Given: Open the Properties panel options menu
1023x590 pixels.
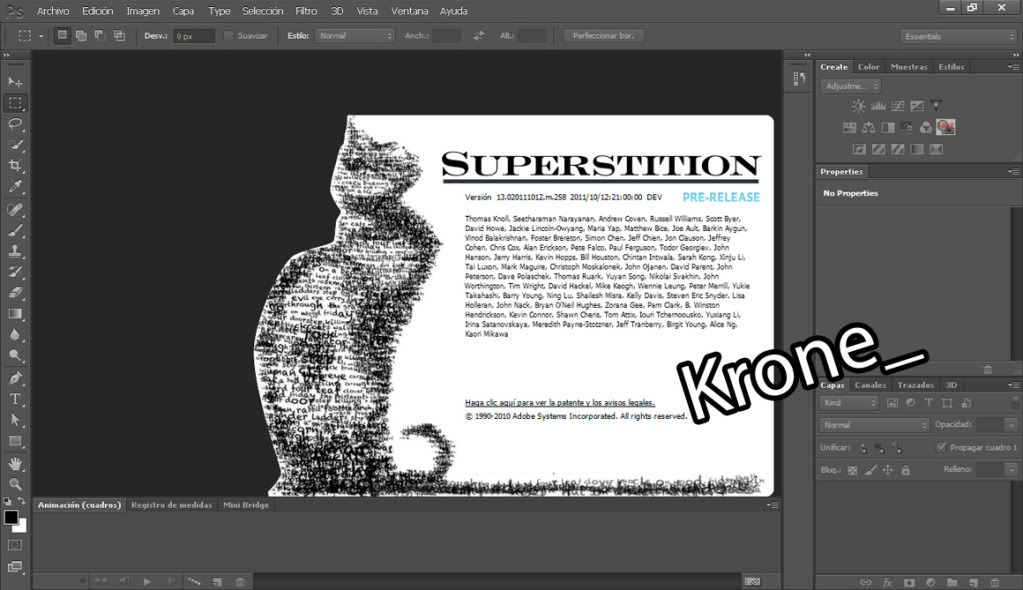Looking at the screenshot, I should [1013, 172].
